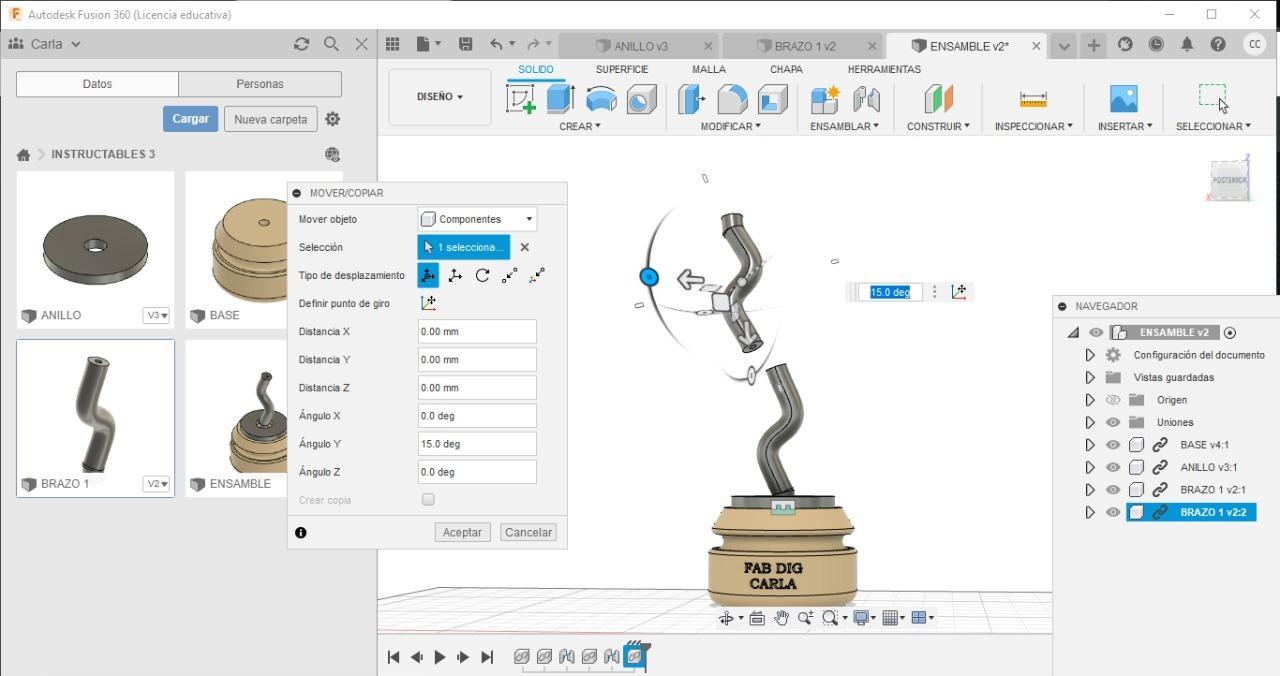
Task: Click the Insert image icon
Action: [x=1124, y=99]
